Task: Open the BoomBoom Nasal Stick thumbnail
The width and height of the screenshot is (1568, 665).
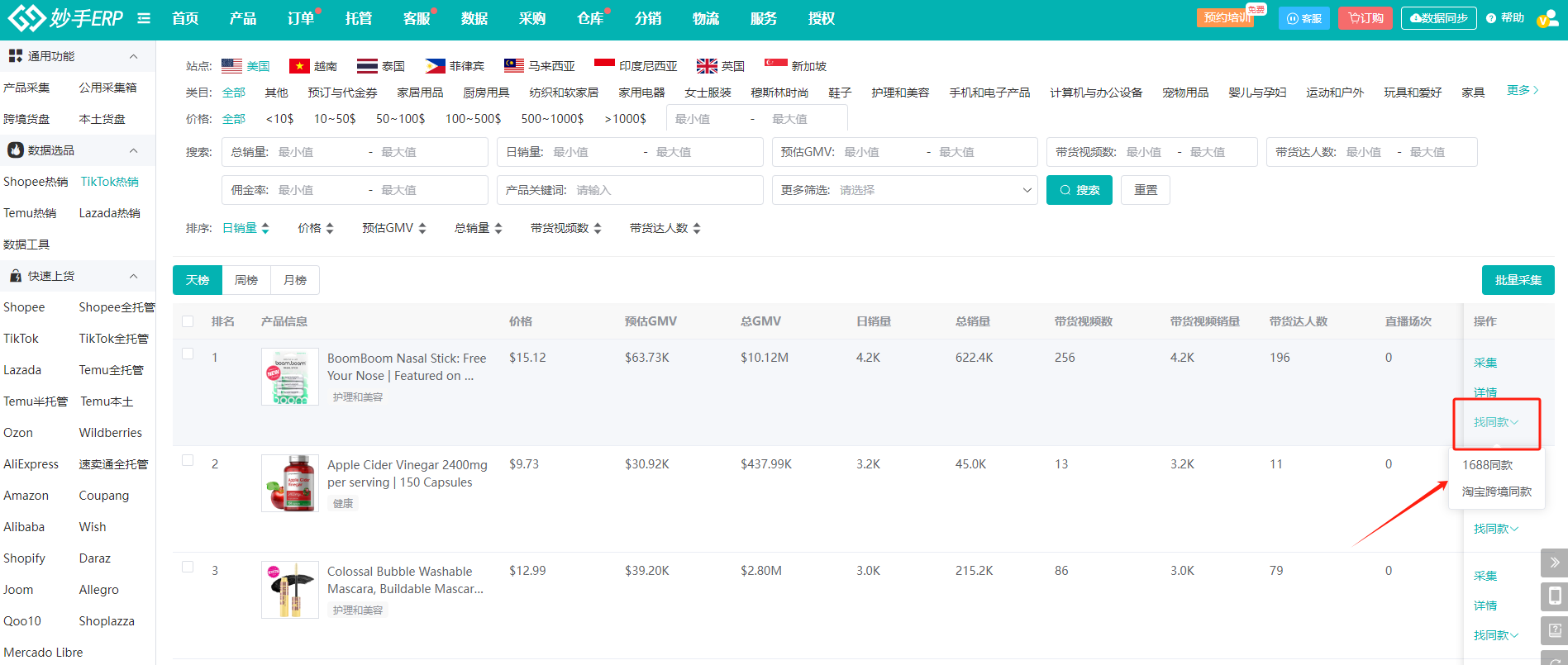Action: 290,377
